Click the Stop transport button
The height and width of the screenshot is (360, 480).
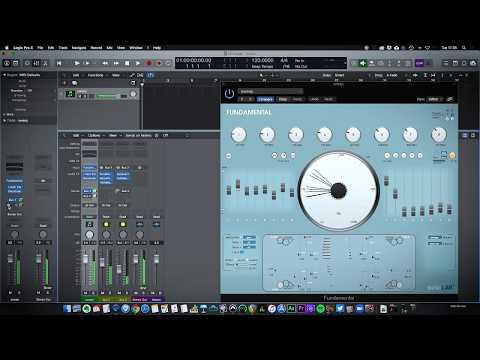(127, 63)
